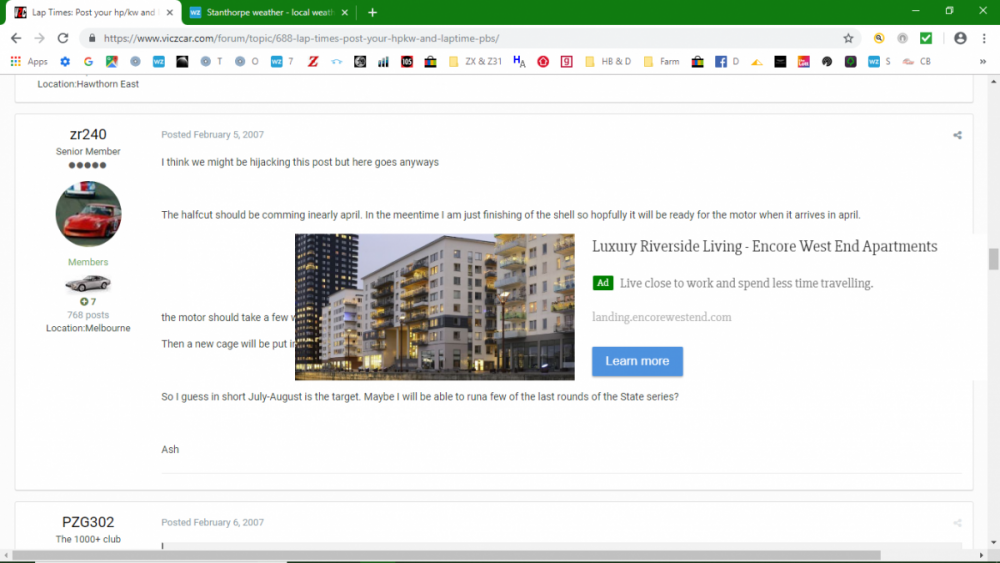
Task: Open the Google bookmark icon
Action: (88, 61)
